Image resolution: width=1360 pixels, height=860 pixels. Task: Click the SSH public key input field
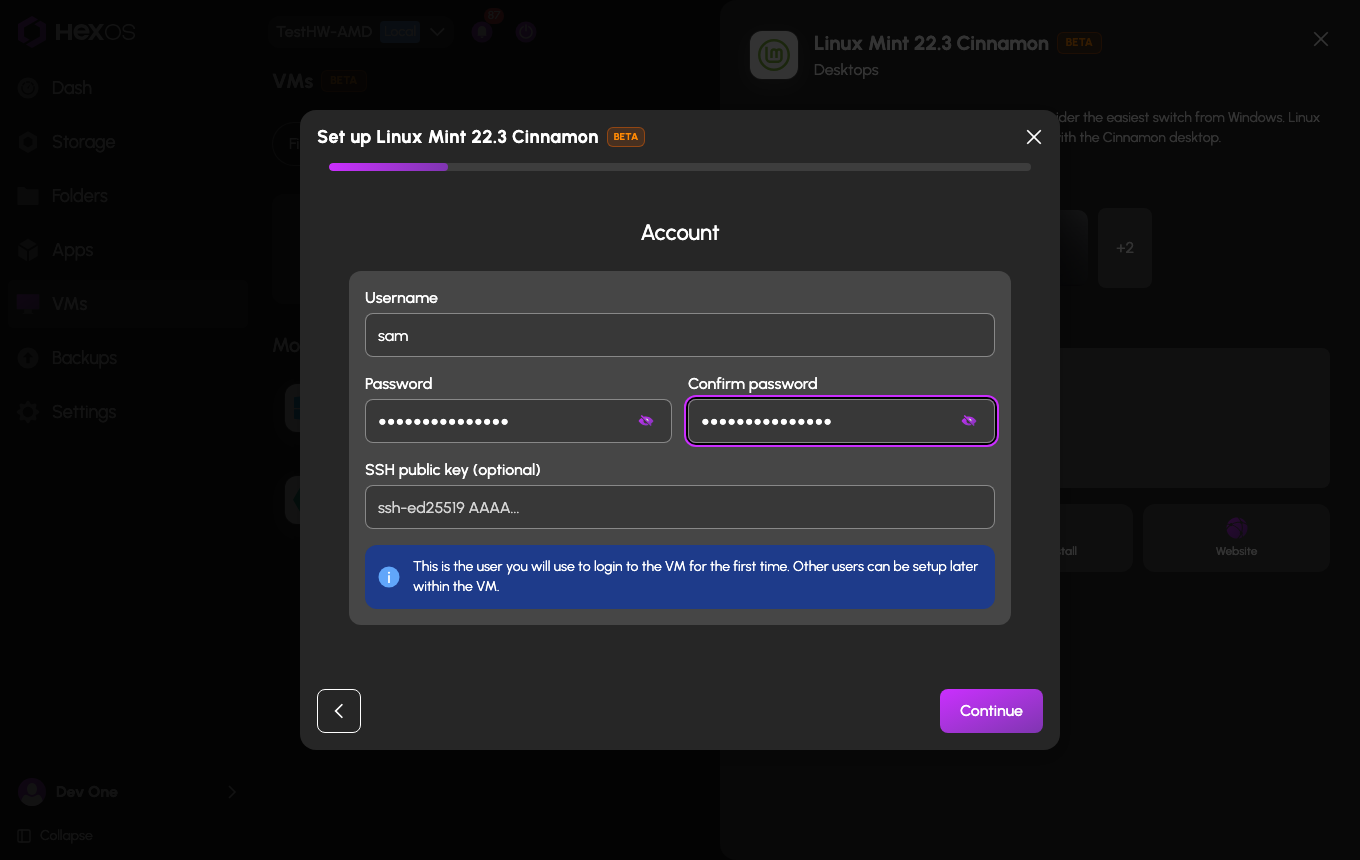[x=680, y=507]
